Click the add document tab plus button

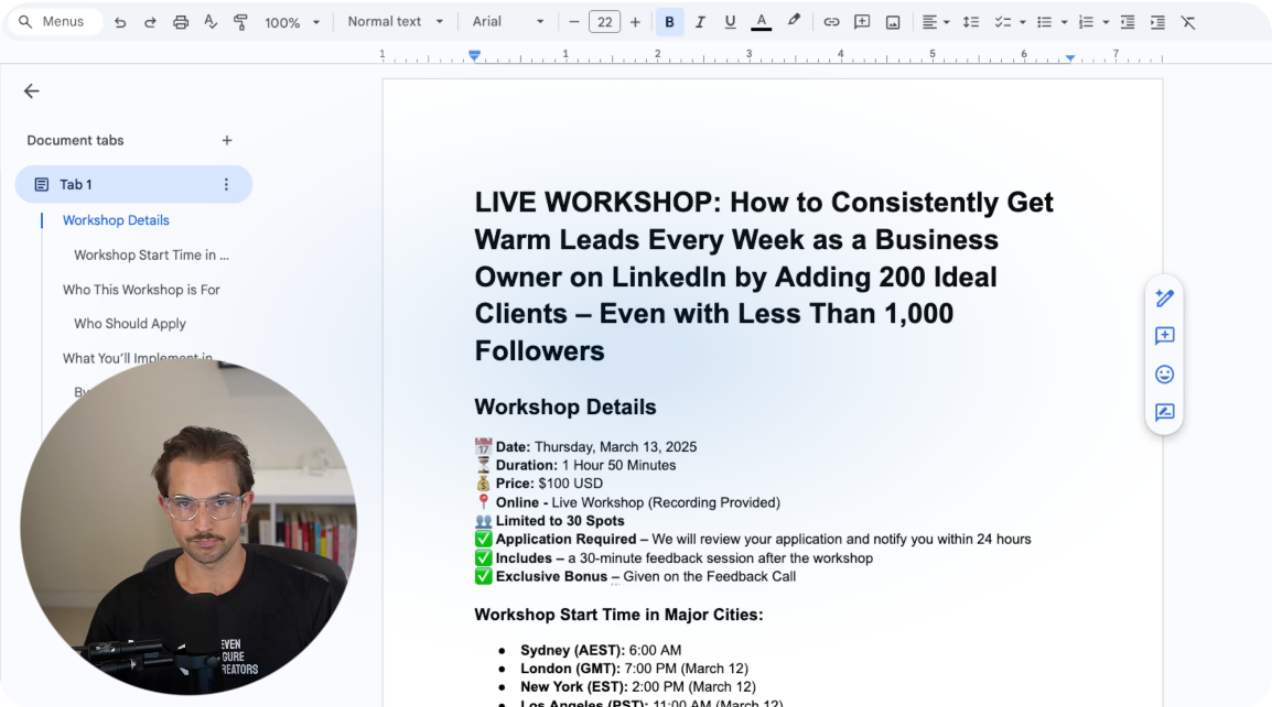[x=227, y=141]
